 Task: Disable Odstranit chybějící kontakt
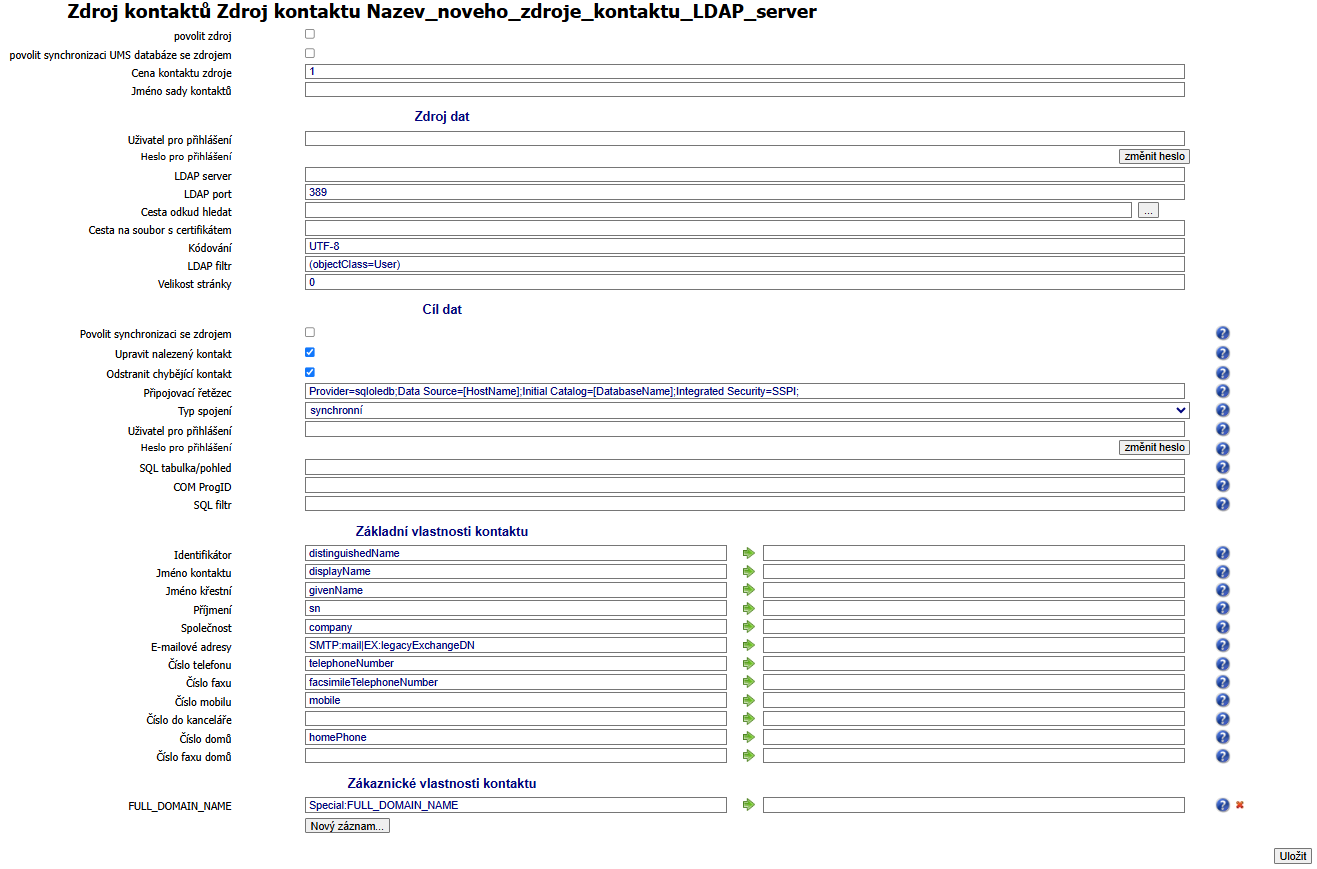point(309,371)
